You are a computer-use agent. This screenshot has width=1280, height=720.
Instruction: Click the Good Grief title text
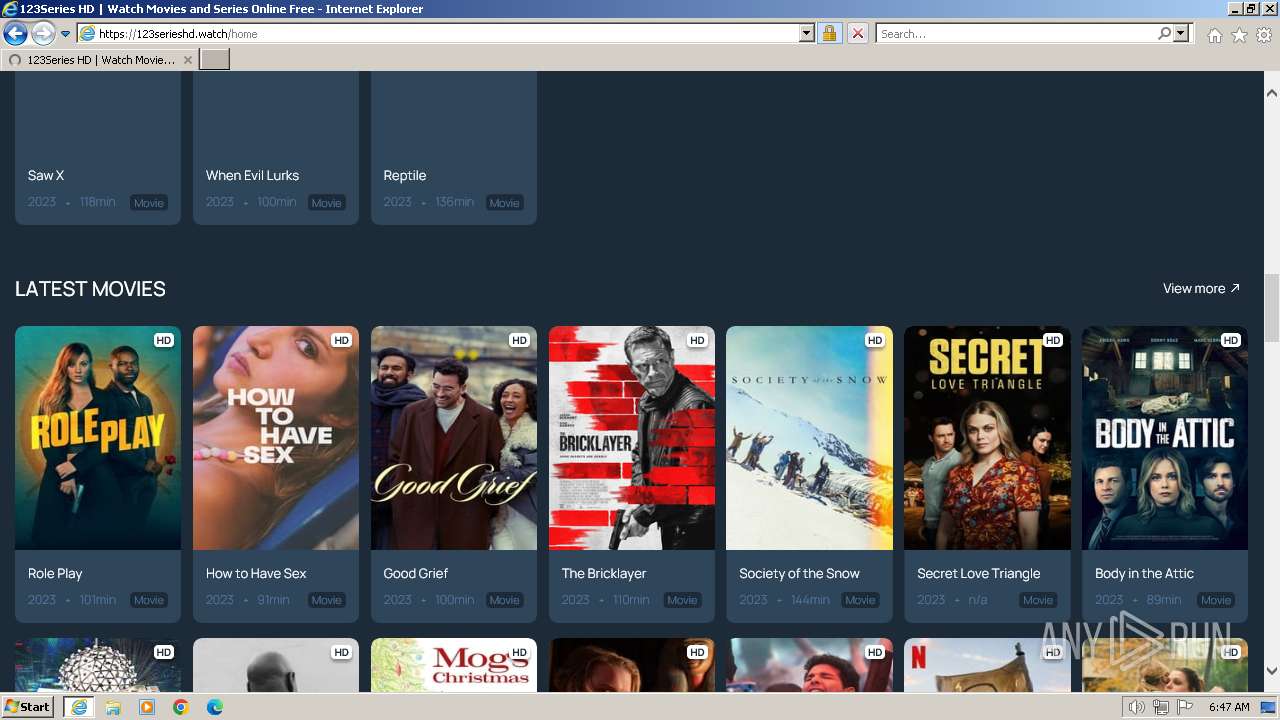(416, 573)
